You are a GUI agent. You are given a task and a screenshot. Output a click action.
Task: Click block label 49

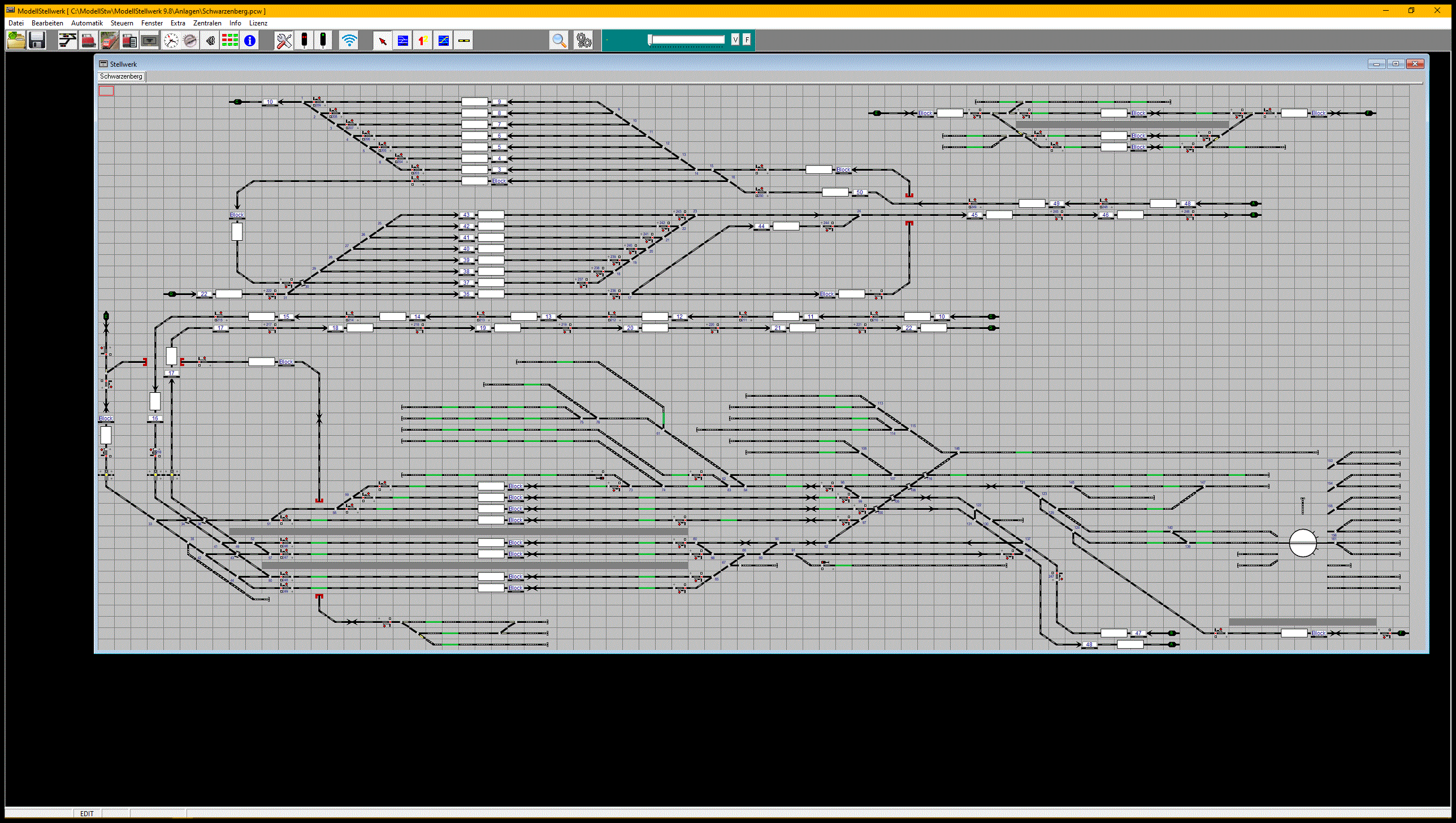click(1056, 203)
